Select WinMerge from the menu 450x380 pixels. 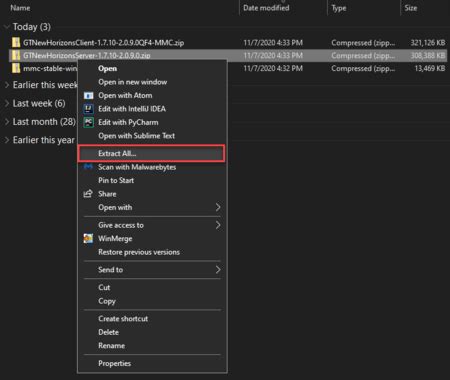115,239
